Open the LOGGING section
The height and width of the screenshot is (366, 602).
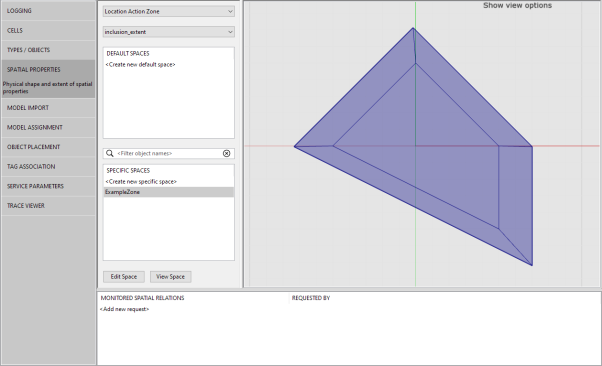click(48, 11)
